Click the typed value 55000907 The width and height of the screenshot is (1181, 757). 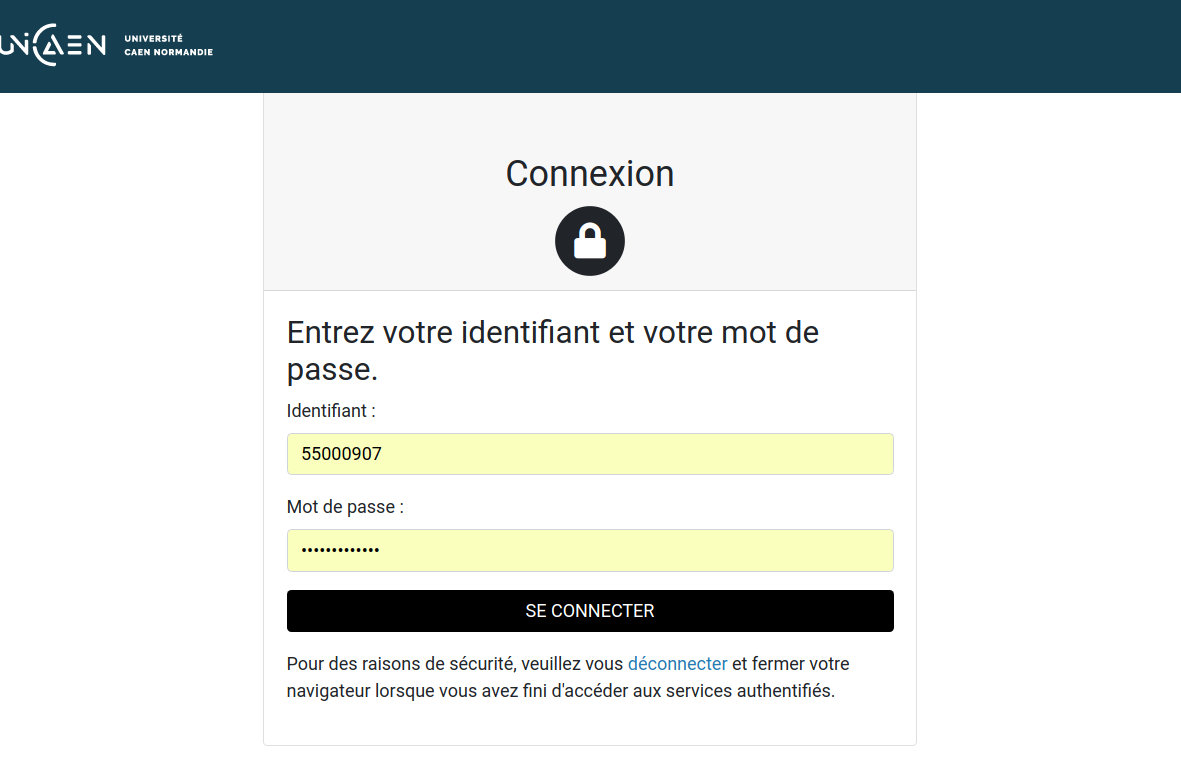pos(342,454)
